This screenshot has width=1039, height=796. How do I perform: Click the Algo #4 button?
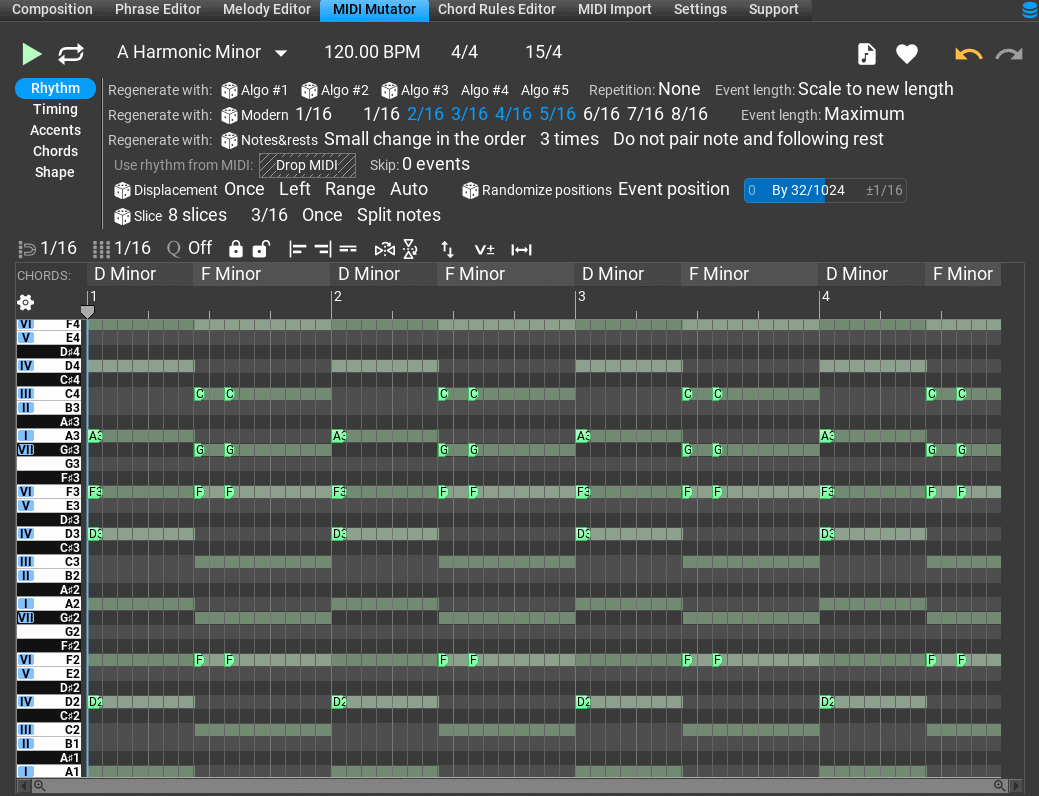[x=484, y=90]
